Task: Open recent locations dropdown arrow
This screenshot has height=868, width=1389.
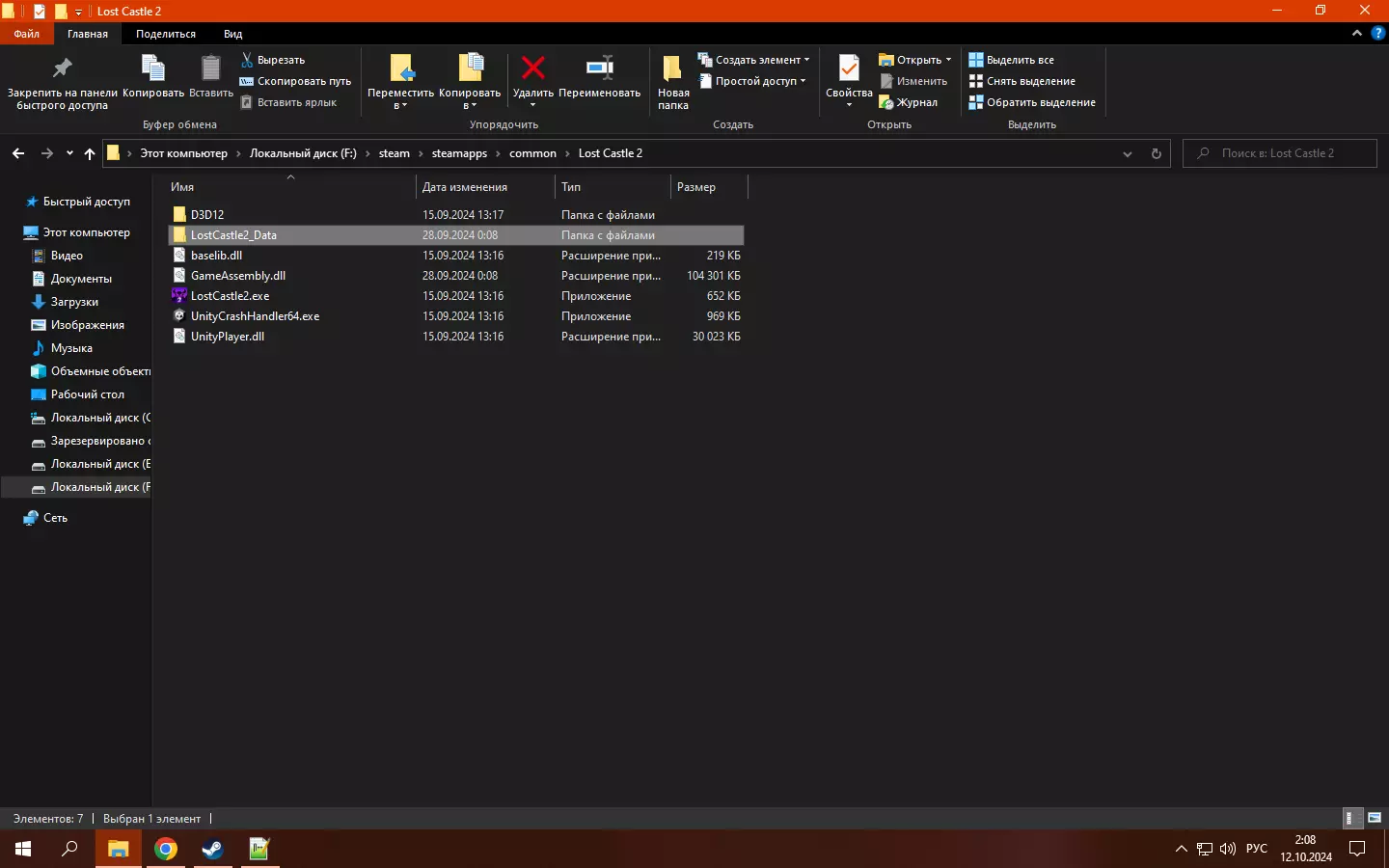Action: (x=69, y=153)
